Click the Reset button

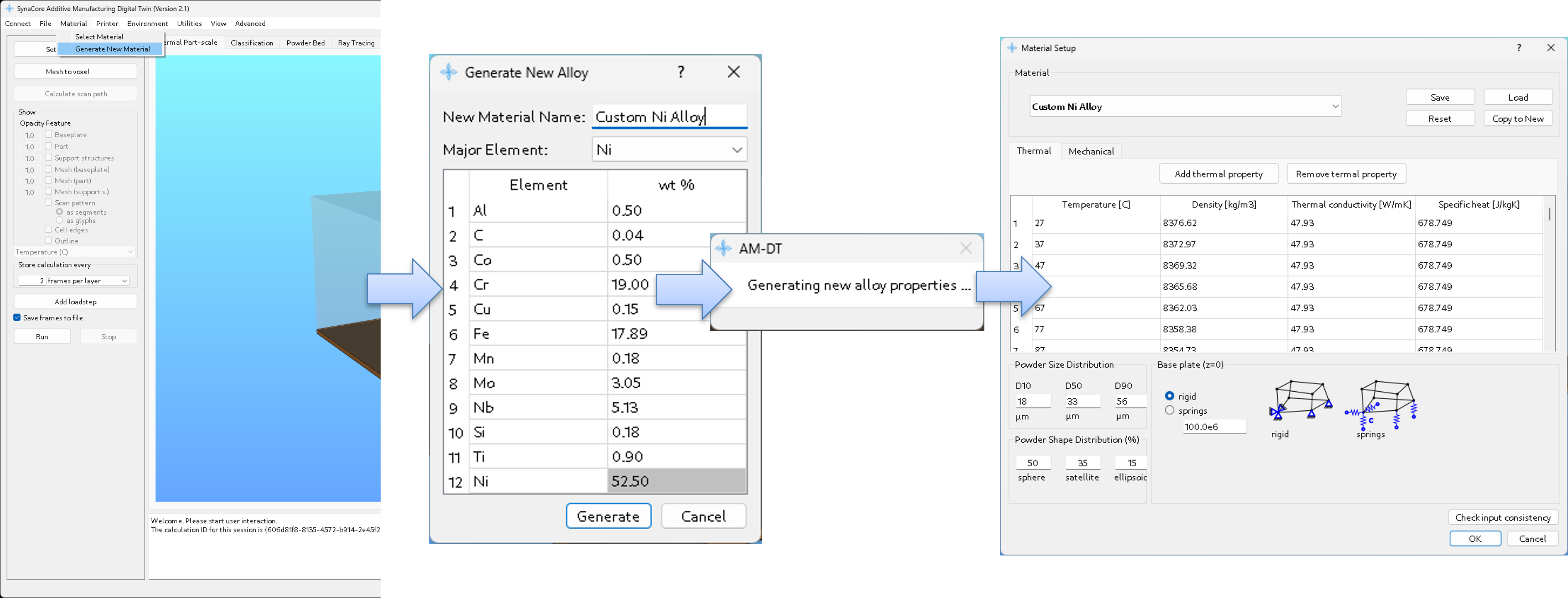click(1440, 119)
